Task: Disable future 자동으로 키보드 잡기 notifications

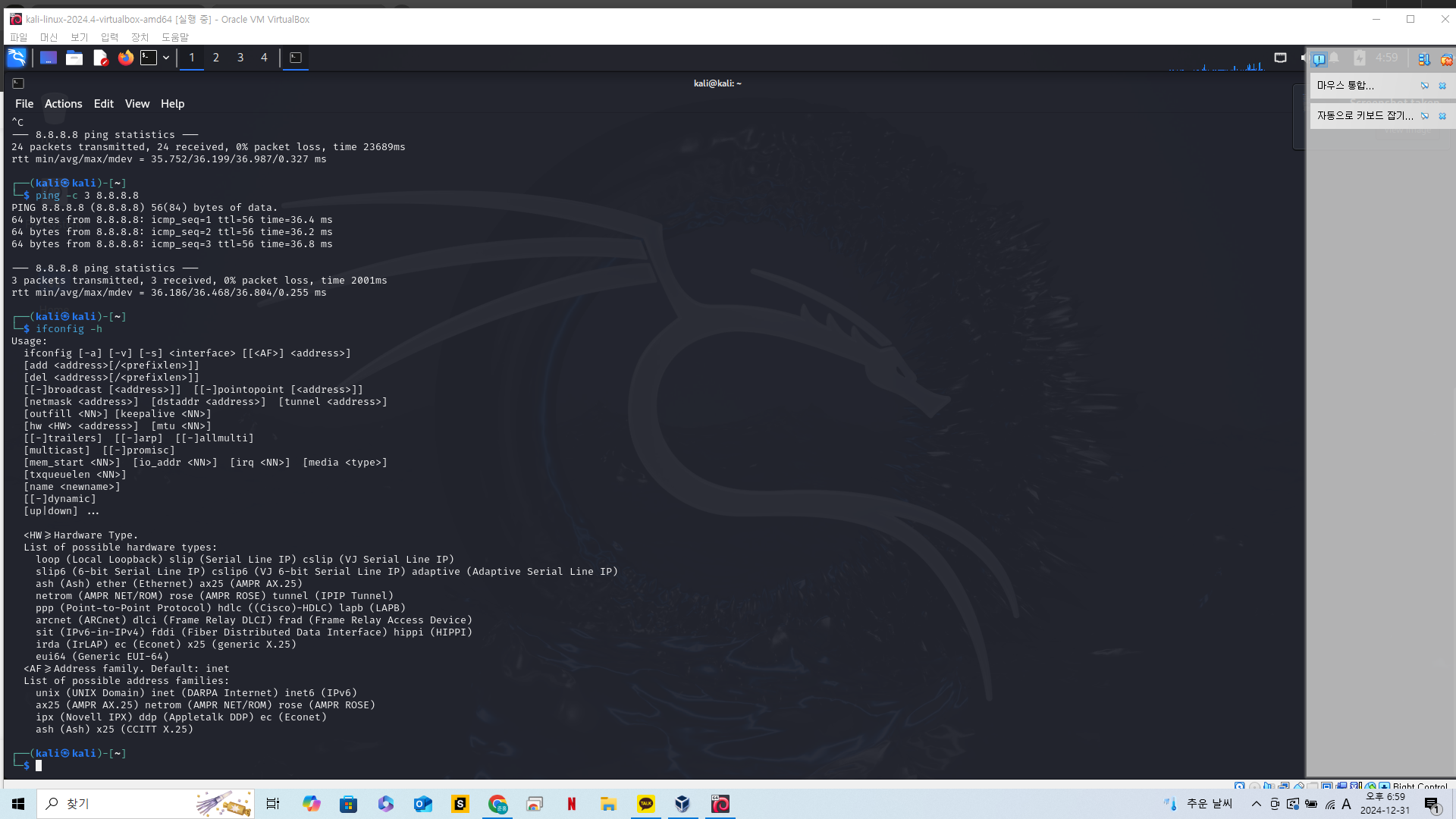Action: point(1424,116)
